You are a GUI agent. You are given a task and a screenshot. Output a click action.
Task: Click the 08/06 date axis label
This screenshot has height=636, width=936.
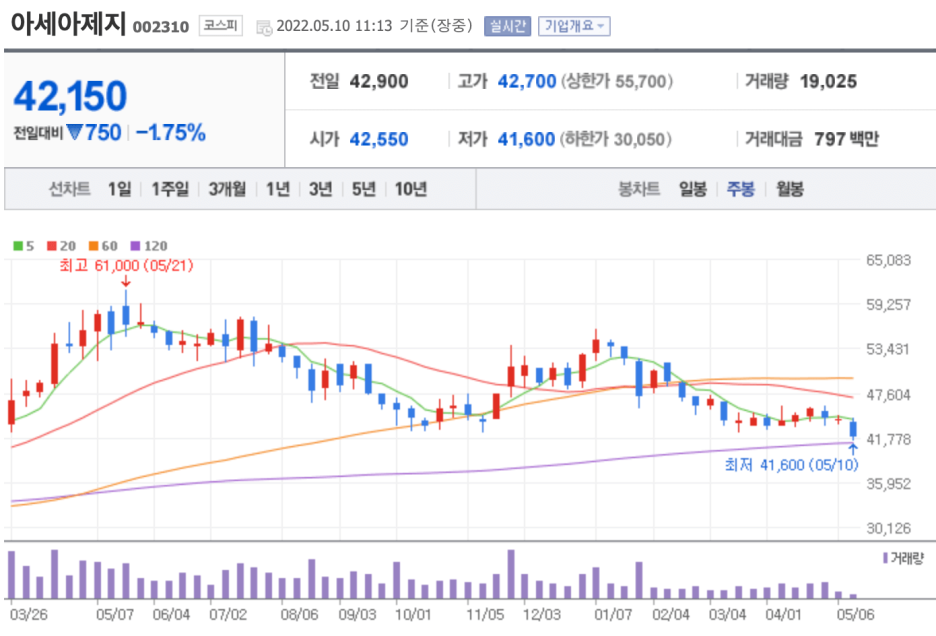coord(300,615)
